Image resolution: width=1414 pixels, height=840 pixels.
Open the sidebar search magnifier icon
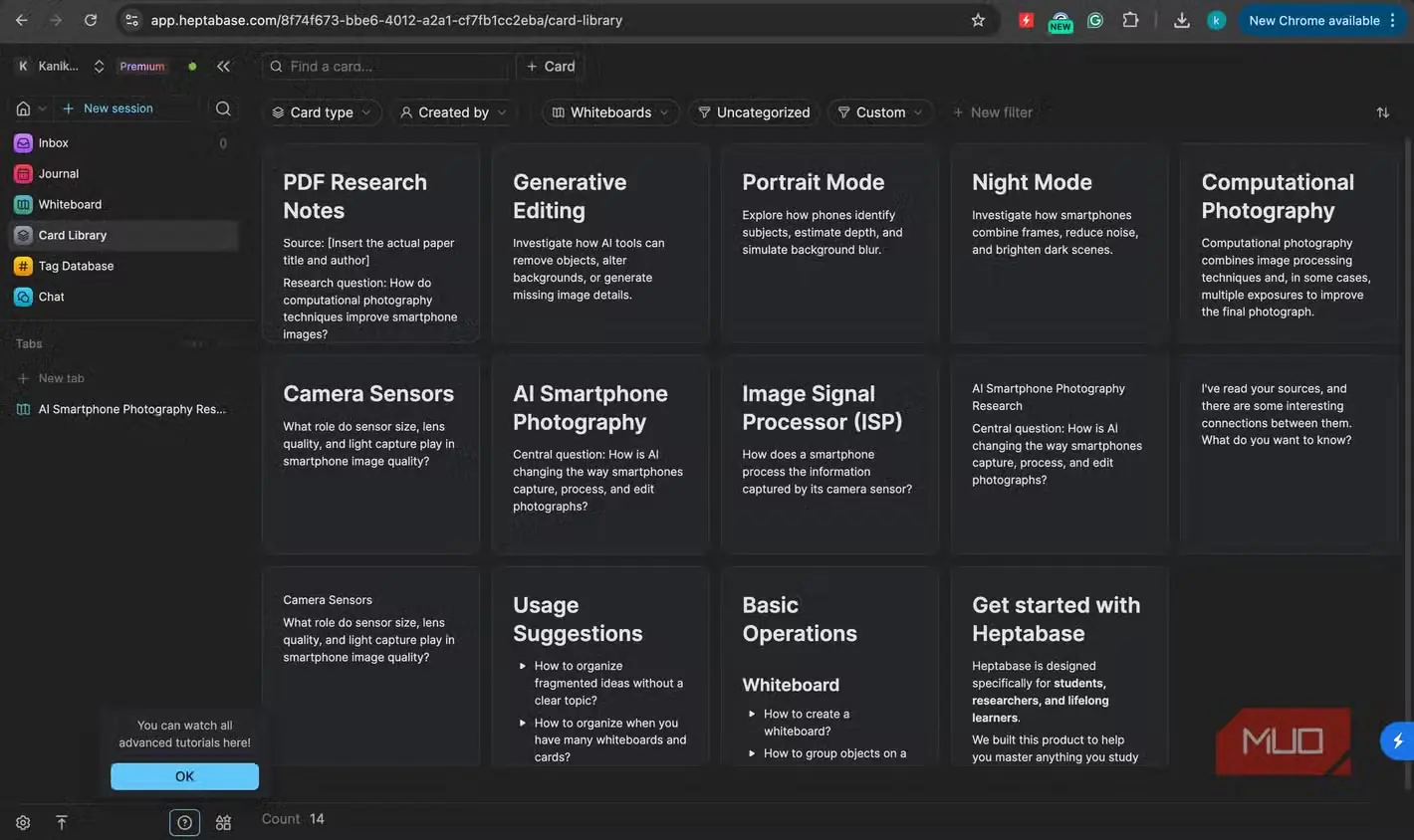(223, 108)
